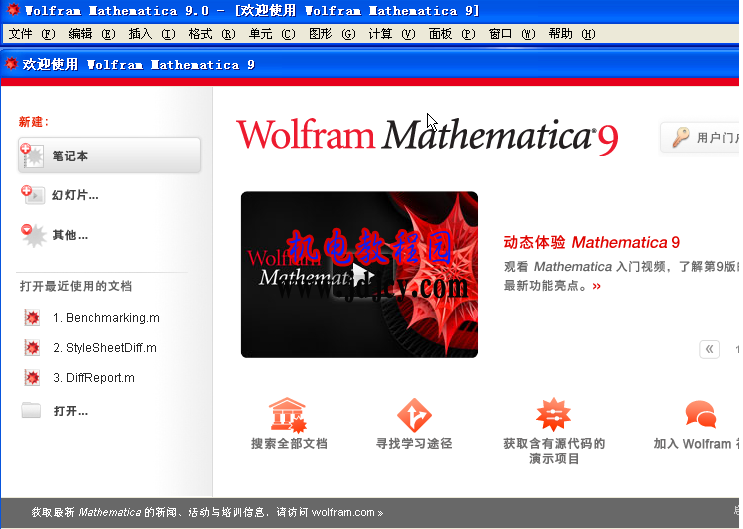Viewport: 743px width, 529px height.
Task: Go to previous slide with « button
Action: tap(709, 349)
